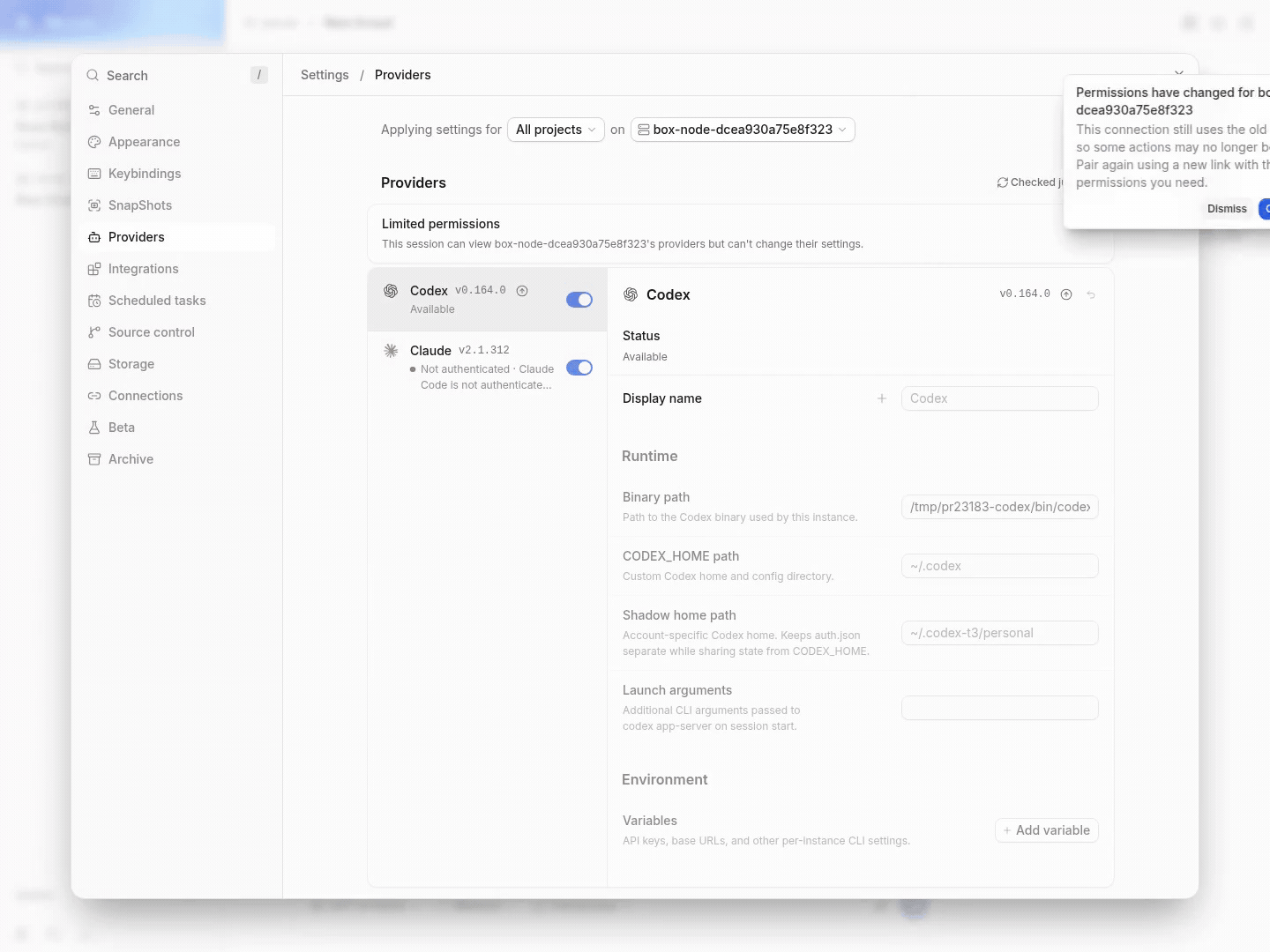Click the update icon in the Codex detail header
The image size is (1270, 952).
point(1066,294)
